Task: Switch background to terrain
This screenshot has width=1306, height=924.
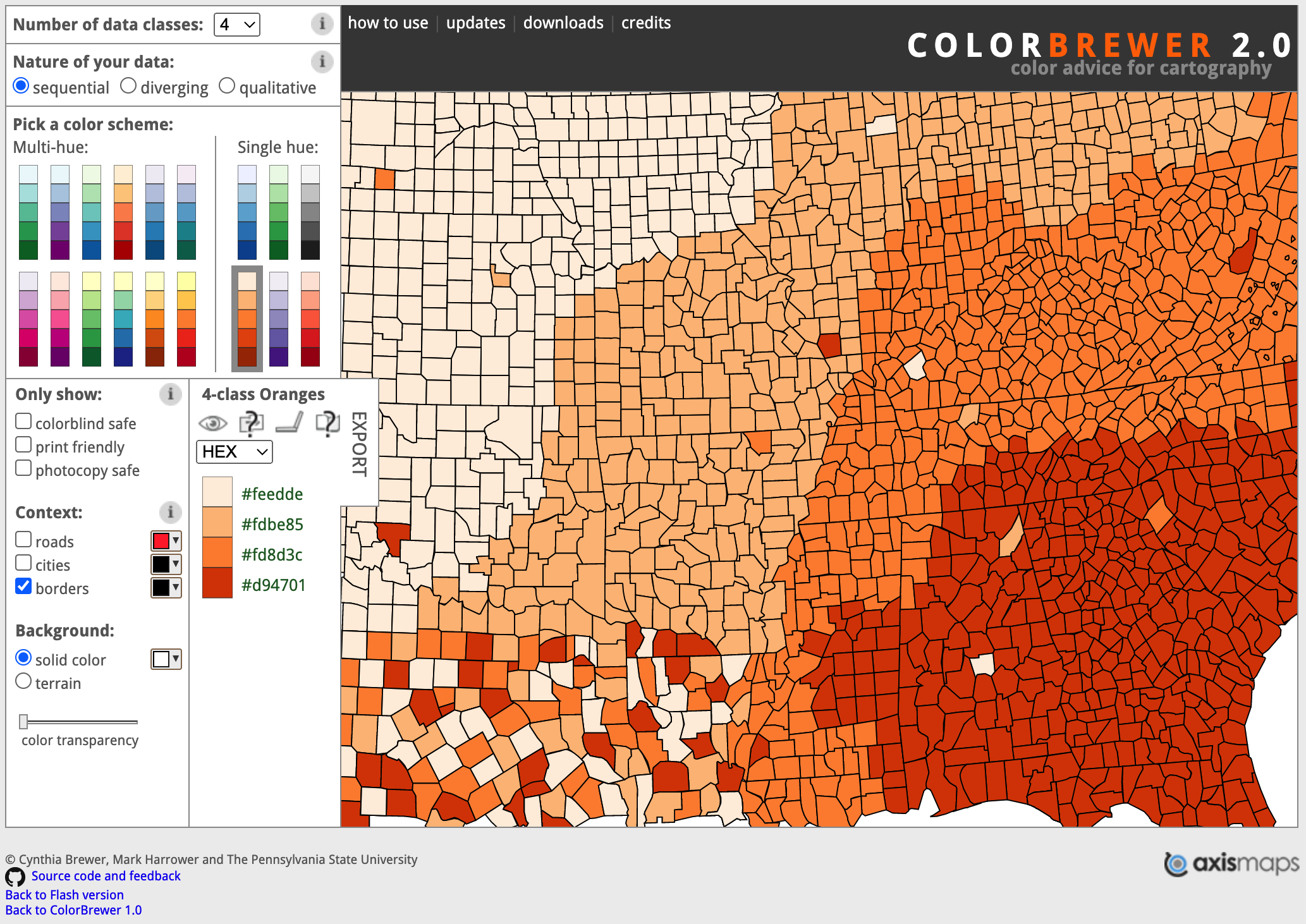Action: click(23, 681)
